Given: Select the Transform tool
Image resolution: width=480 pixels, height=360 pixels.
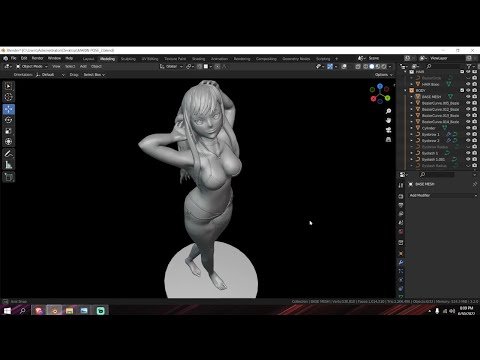Looking at the screenshot, I should tap(9, 141).
